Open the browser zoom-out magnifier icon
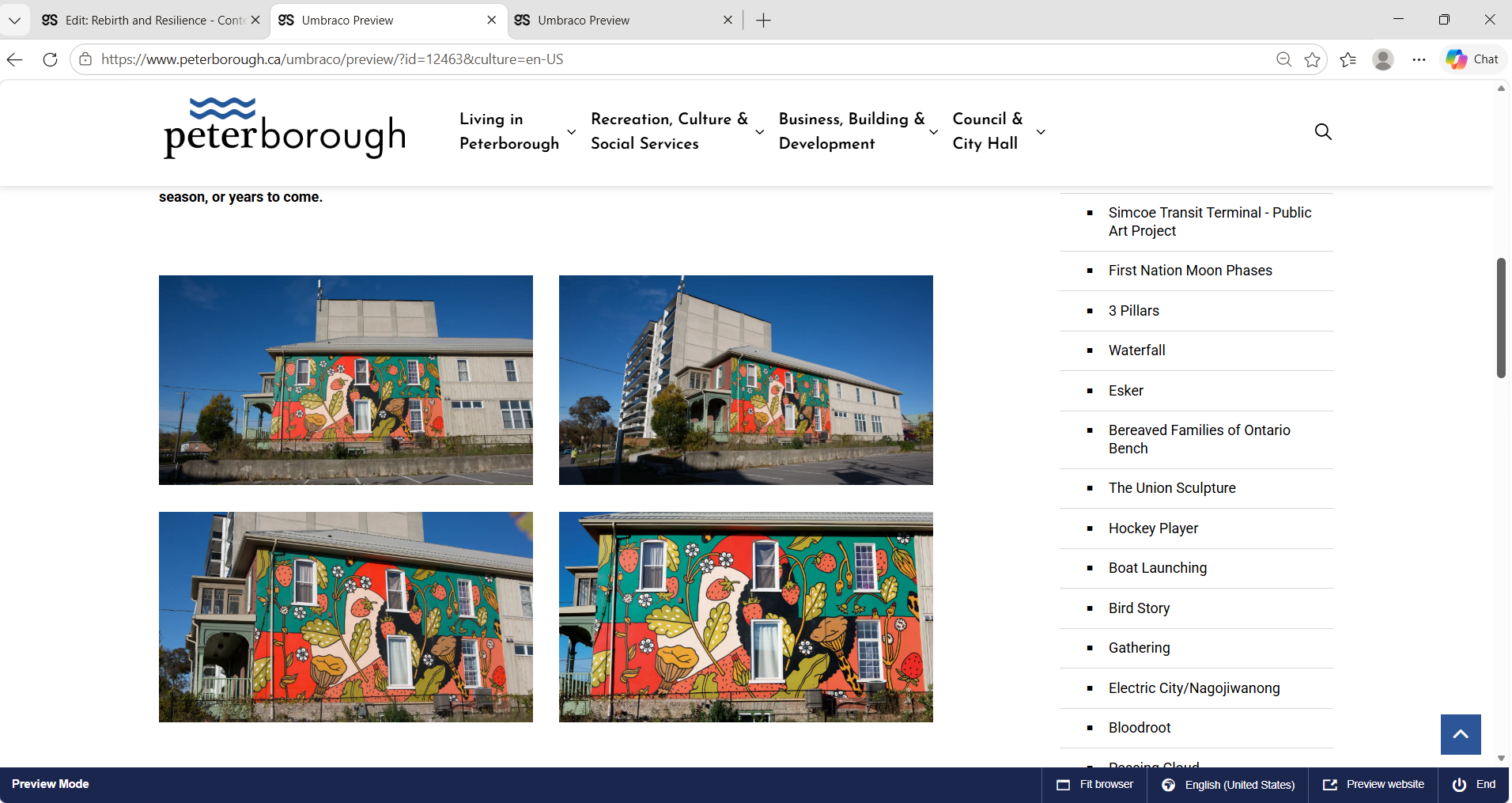The width and height of the screenshot is (1512, 803). [1283, 59]
